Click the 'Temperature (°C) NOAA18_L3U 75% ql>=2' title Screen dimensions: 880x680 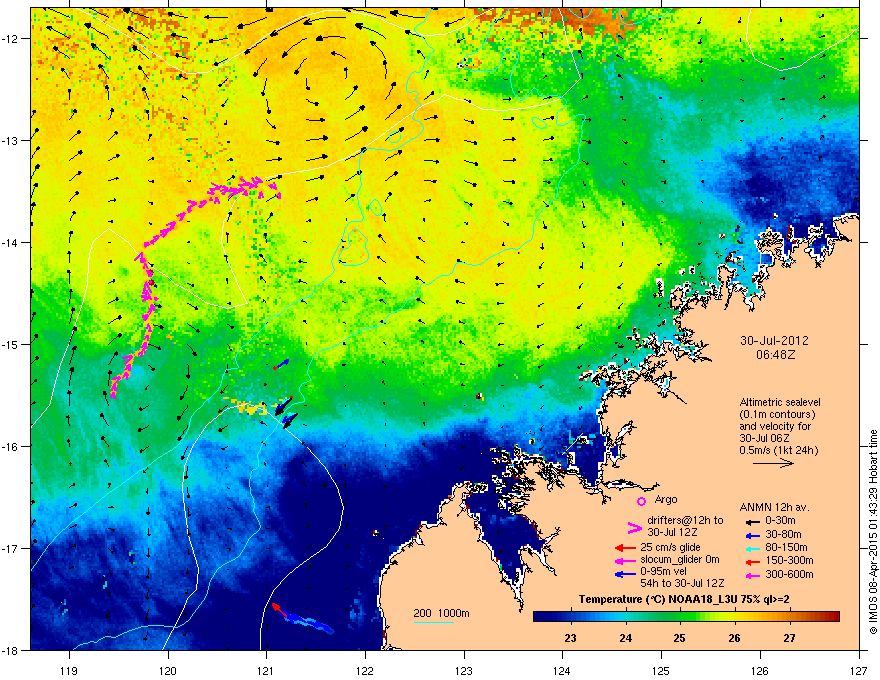click(x=684, y=600)
